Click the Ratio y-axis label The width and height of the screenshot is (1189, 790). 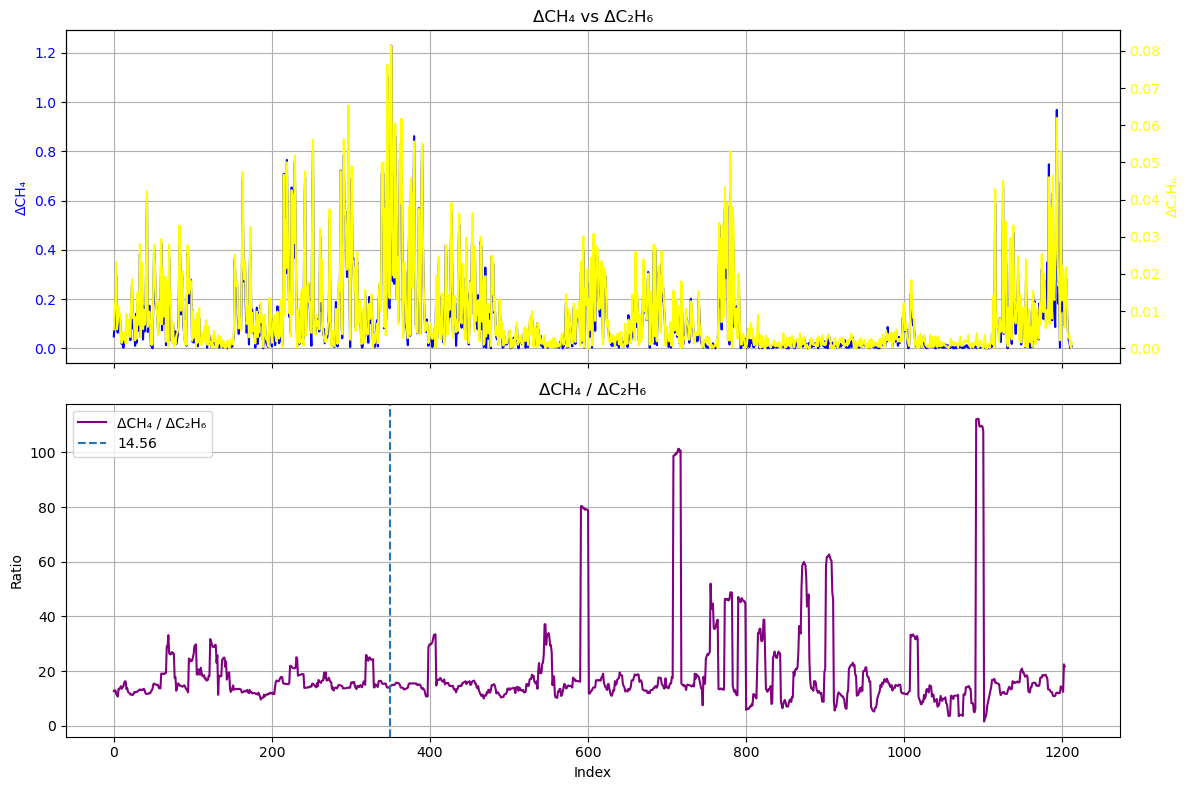coord(17,571)
